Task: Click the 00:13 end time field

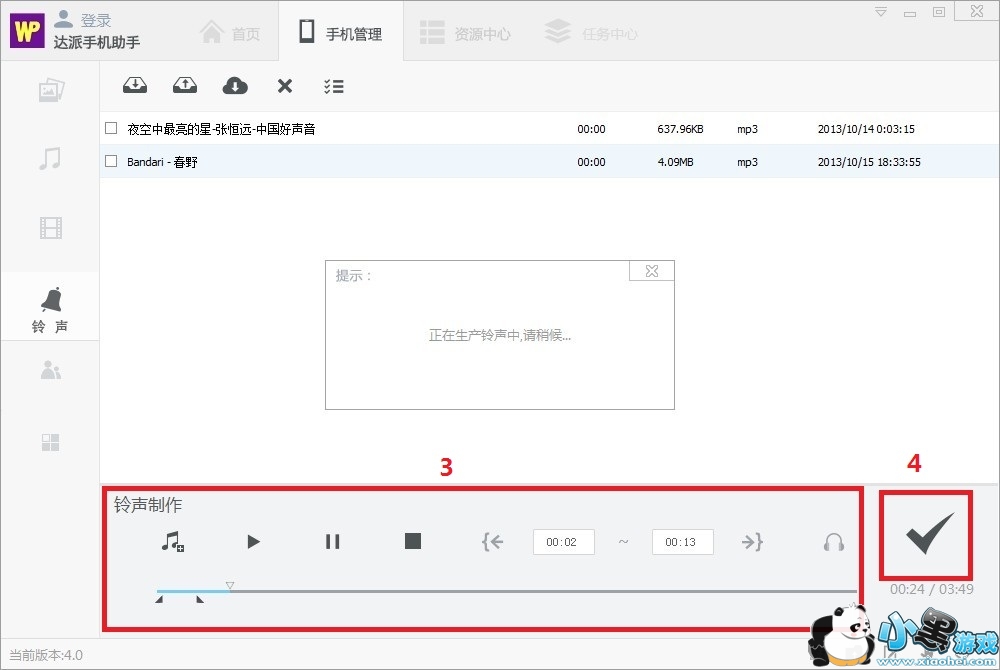Action: [x=682, y=542]
